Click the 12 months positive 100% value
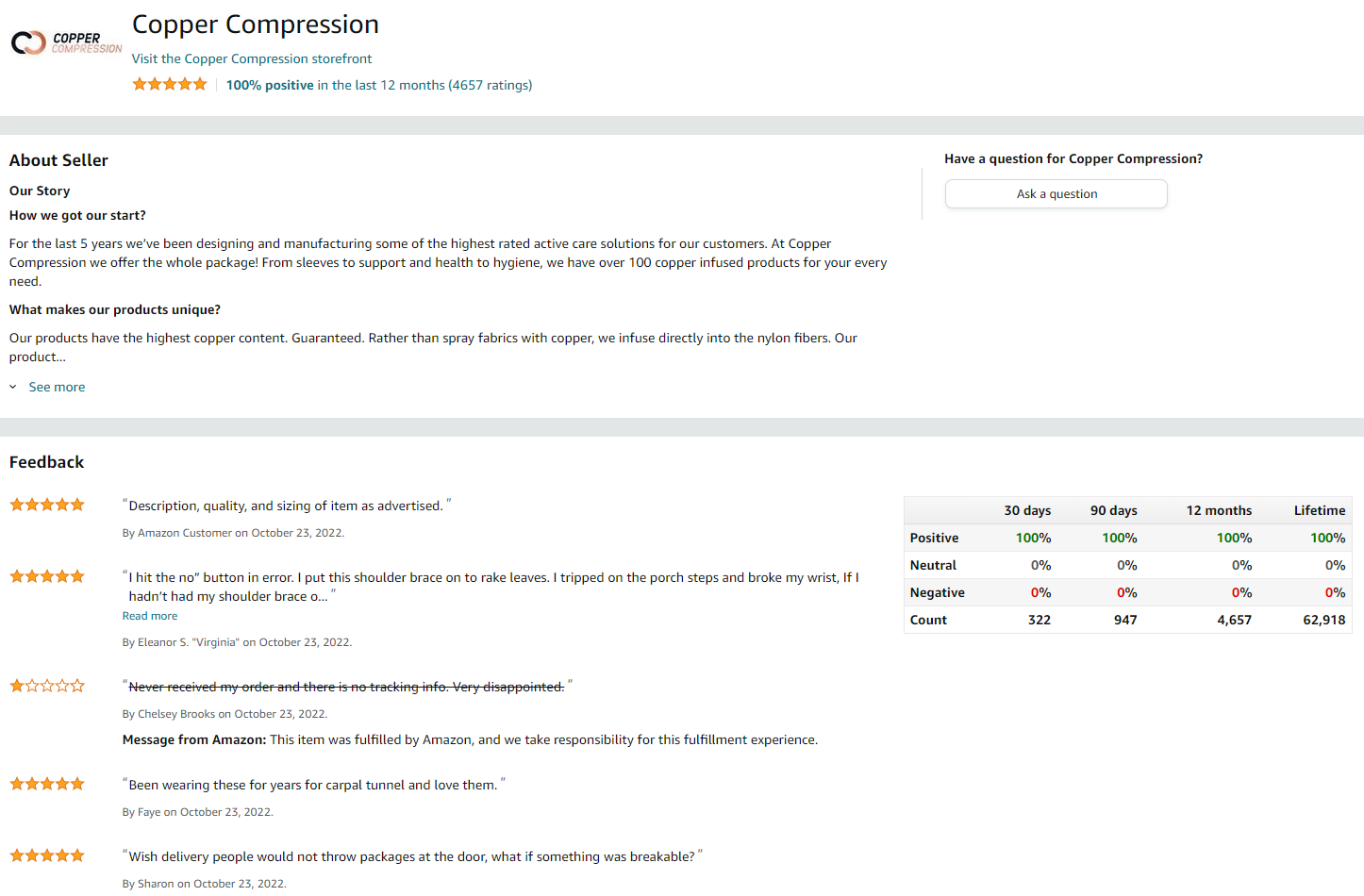Image resolution: width=1364 pixels, height=896 pixels. 1234,538
